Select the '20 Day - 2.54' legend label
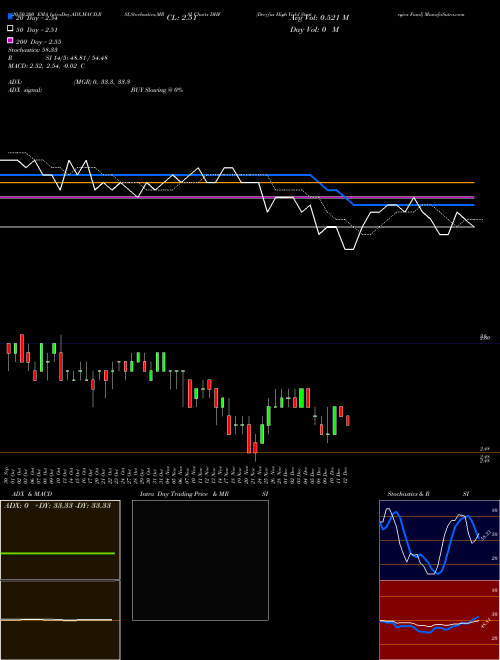This screenshot has height=660, width=500. tap(37, 18)
